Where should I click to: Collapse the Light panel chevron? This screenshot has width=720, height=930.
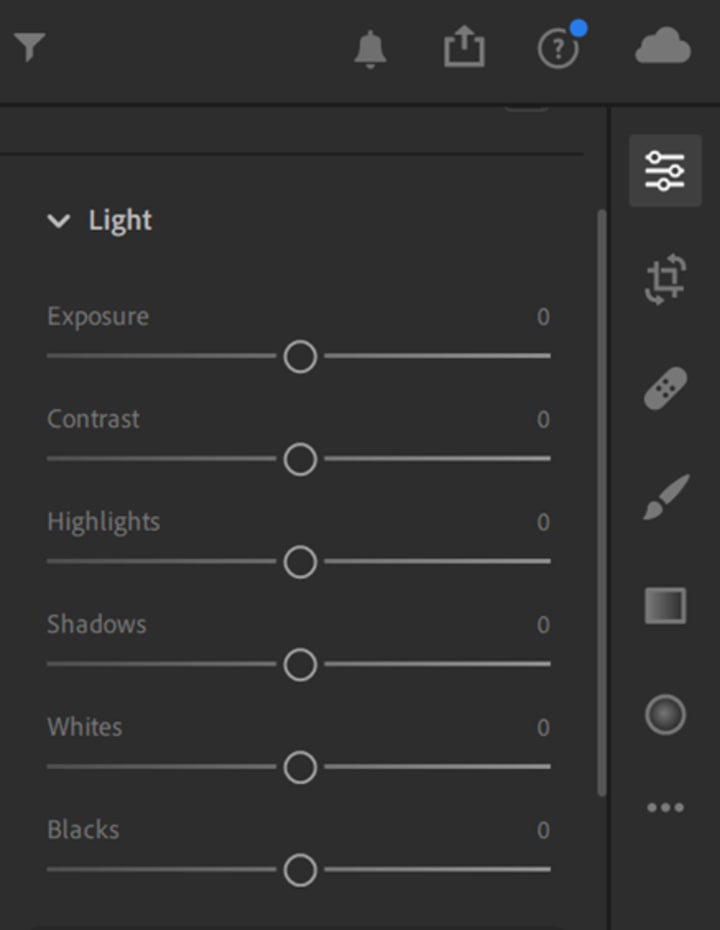click(59, 221)
